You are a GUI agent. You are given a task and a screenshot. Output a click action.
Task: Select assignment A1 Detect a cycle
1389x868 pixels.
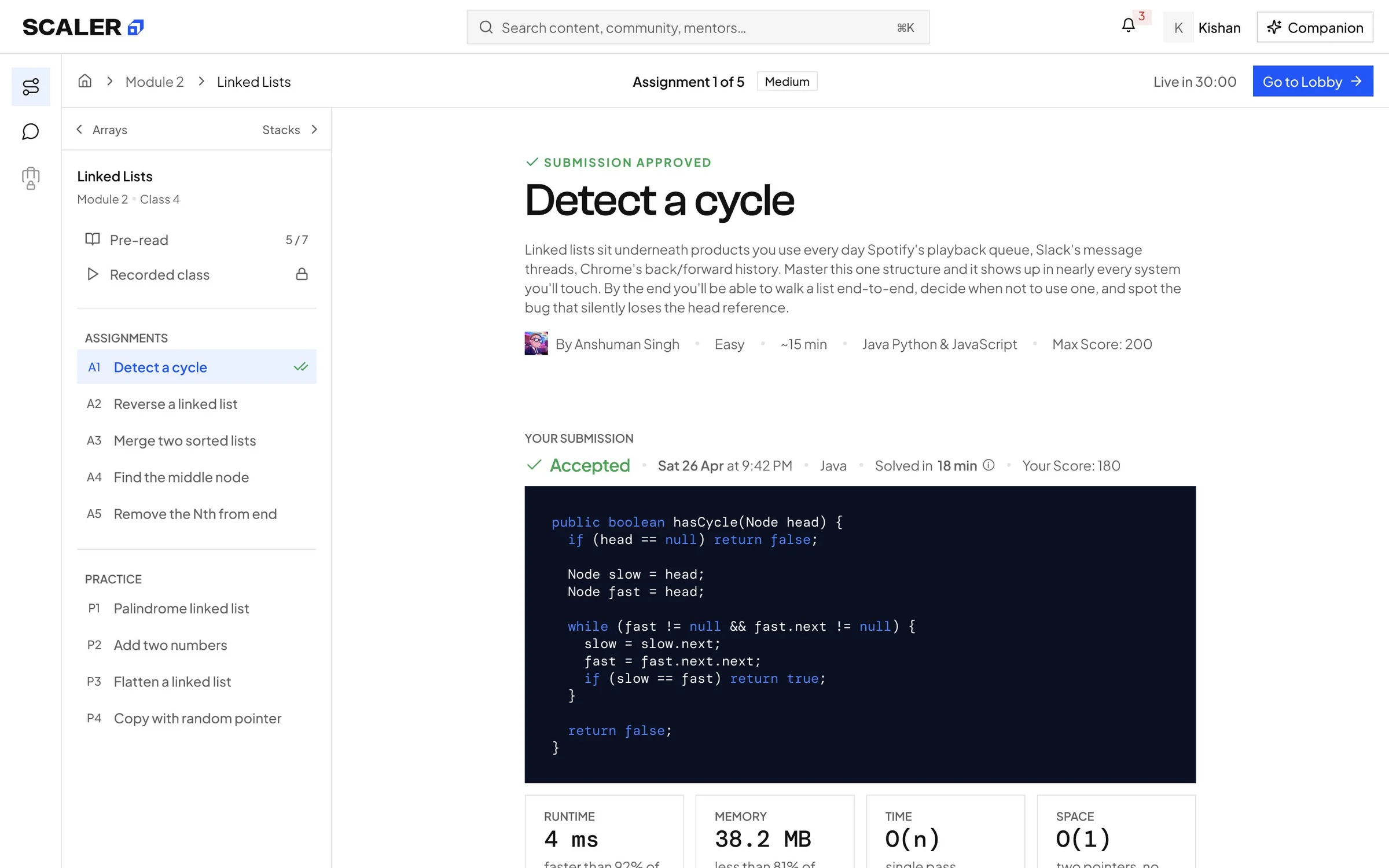pyautogui.click(x=197, y=366)
